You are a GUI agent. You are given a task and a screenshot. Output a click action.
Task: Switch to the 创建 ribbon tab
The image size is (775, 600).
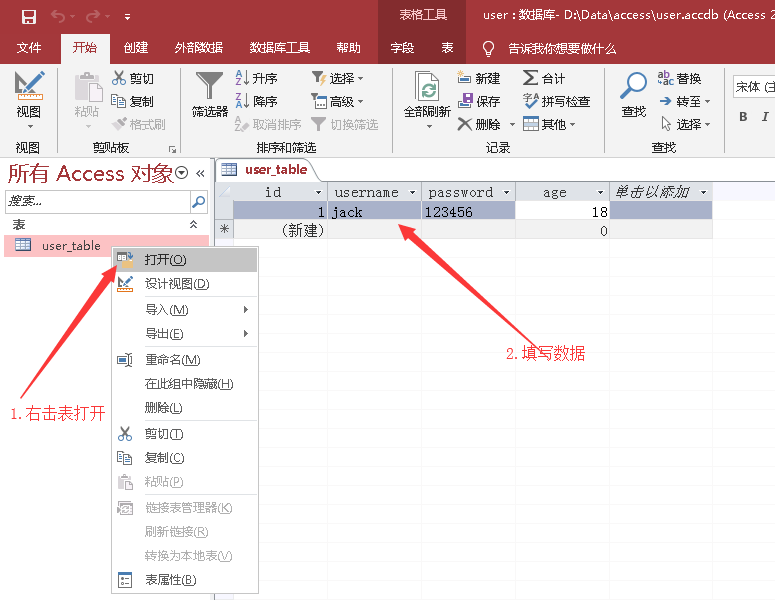point(136,48)
